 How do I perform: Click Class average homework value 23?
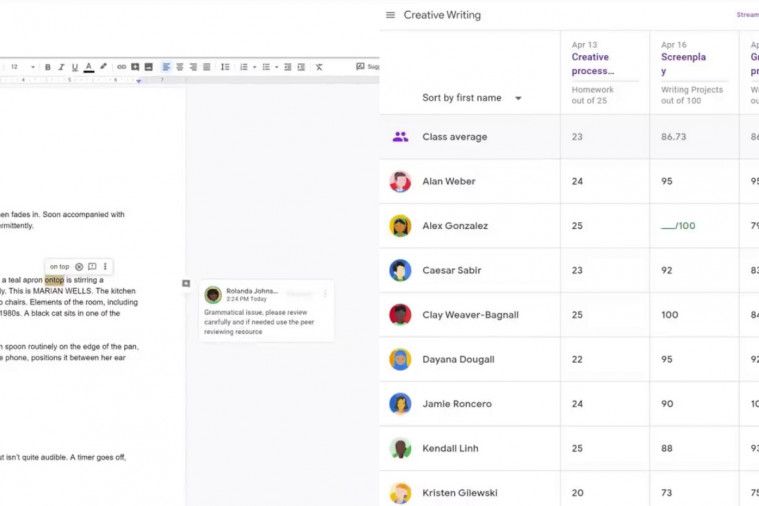pyautogui.click(x=577, y=137)
